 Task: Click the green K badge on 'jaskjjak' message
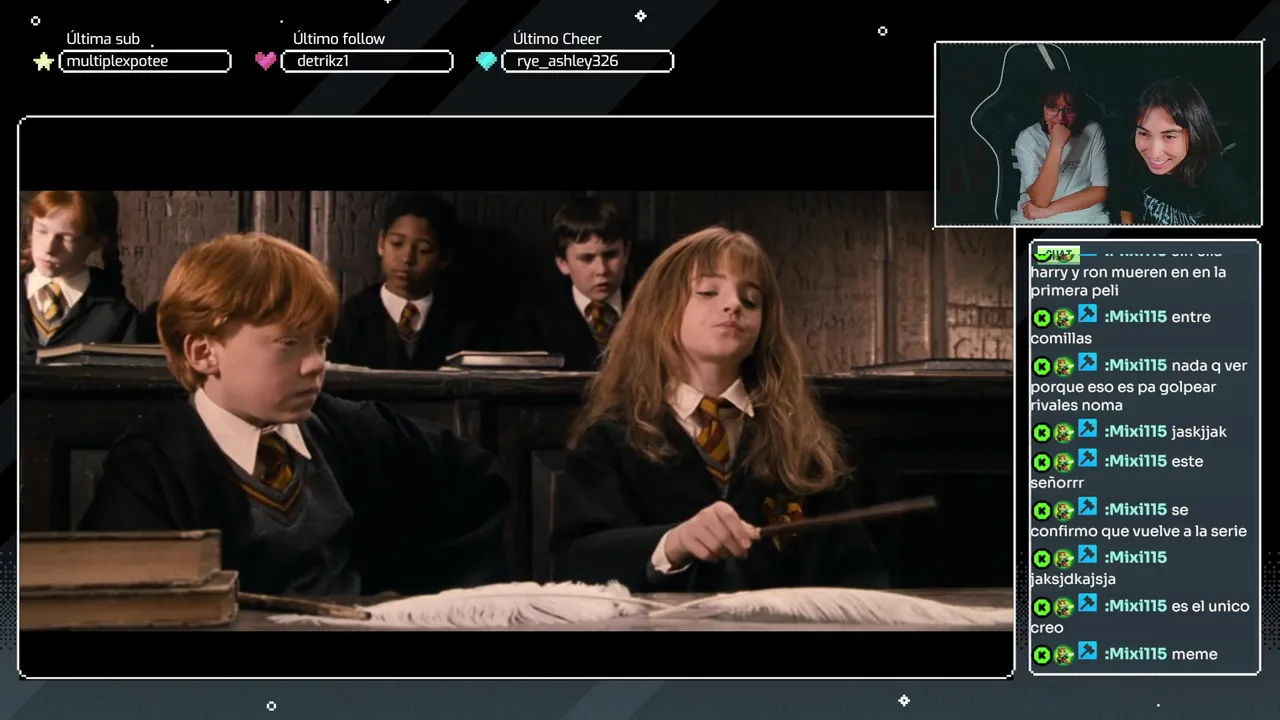pyautogui.click(x=1041, y=433)
